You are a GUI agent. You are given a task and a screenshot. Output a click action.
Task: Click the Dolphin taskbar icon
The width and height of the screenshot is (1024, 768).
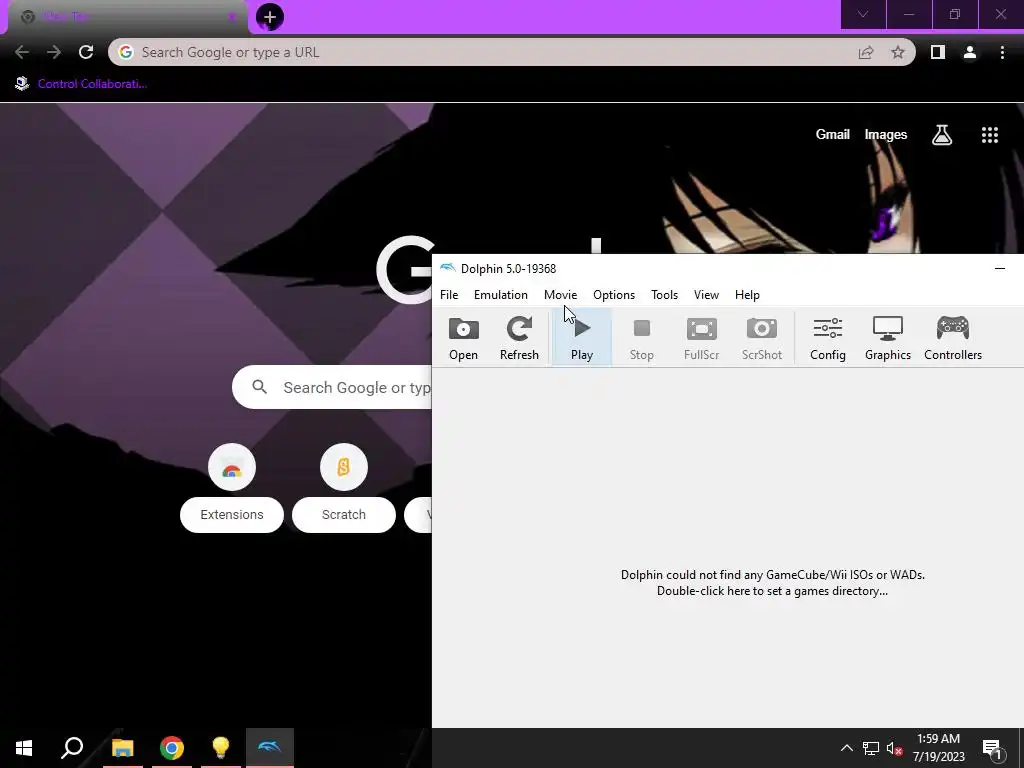pos(270,748)
